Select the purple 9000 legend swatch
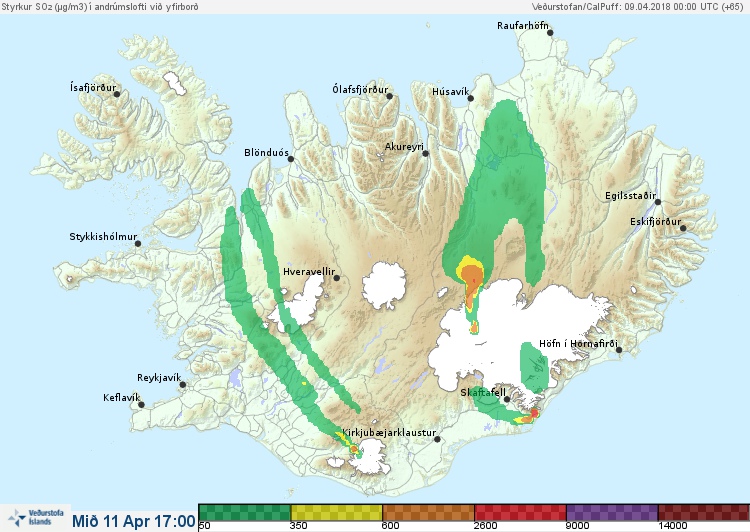The height and width of the screenshot is (532, 750). click(612, 512)
